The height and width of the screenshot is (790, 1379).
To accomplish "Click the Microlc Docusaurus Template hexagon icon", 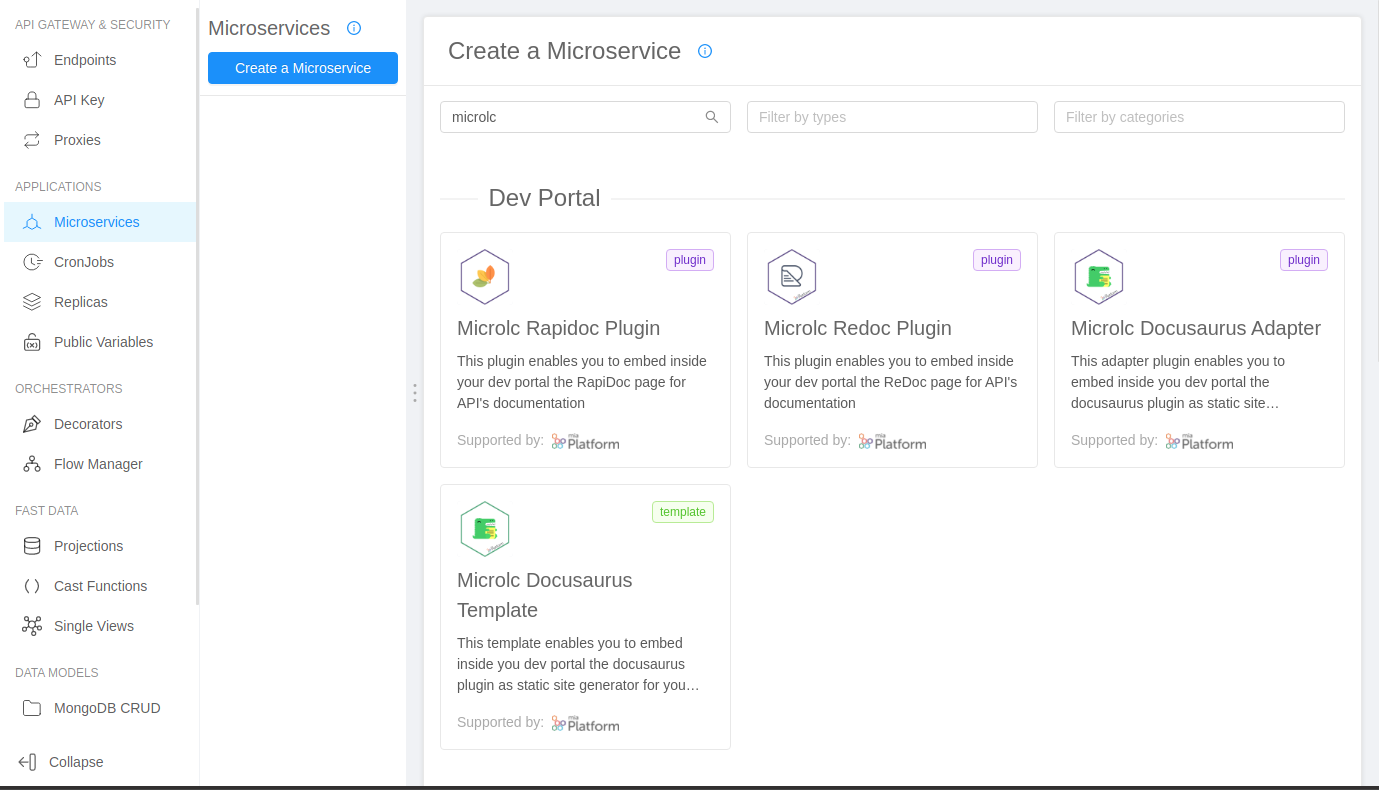I will click(484, 529).
